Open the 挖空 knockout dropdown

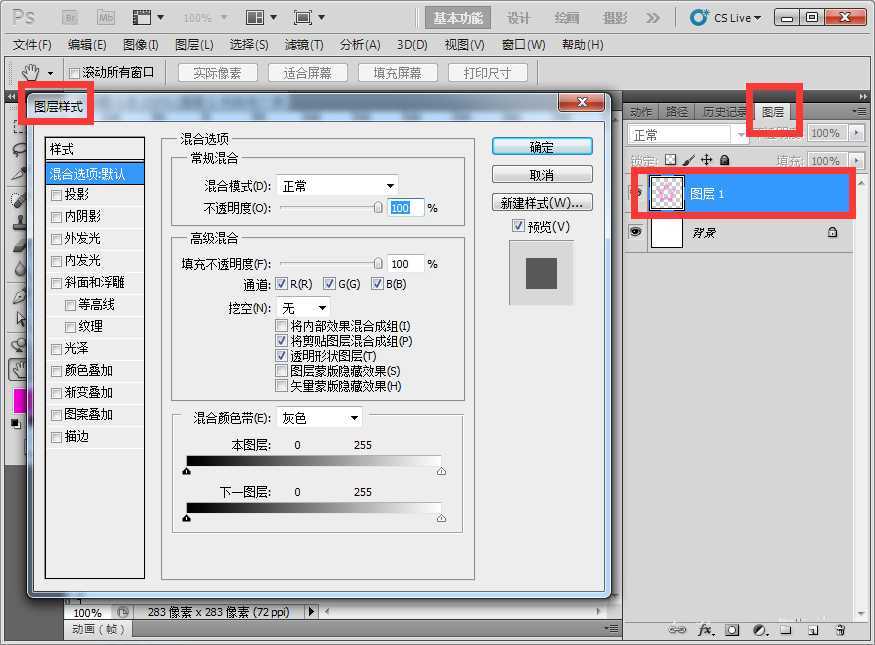point(301,308)
